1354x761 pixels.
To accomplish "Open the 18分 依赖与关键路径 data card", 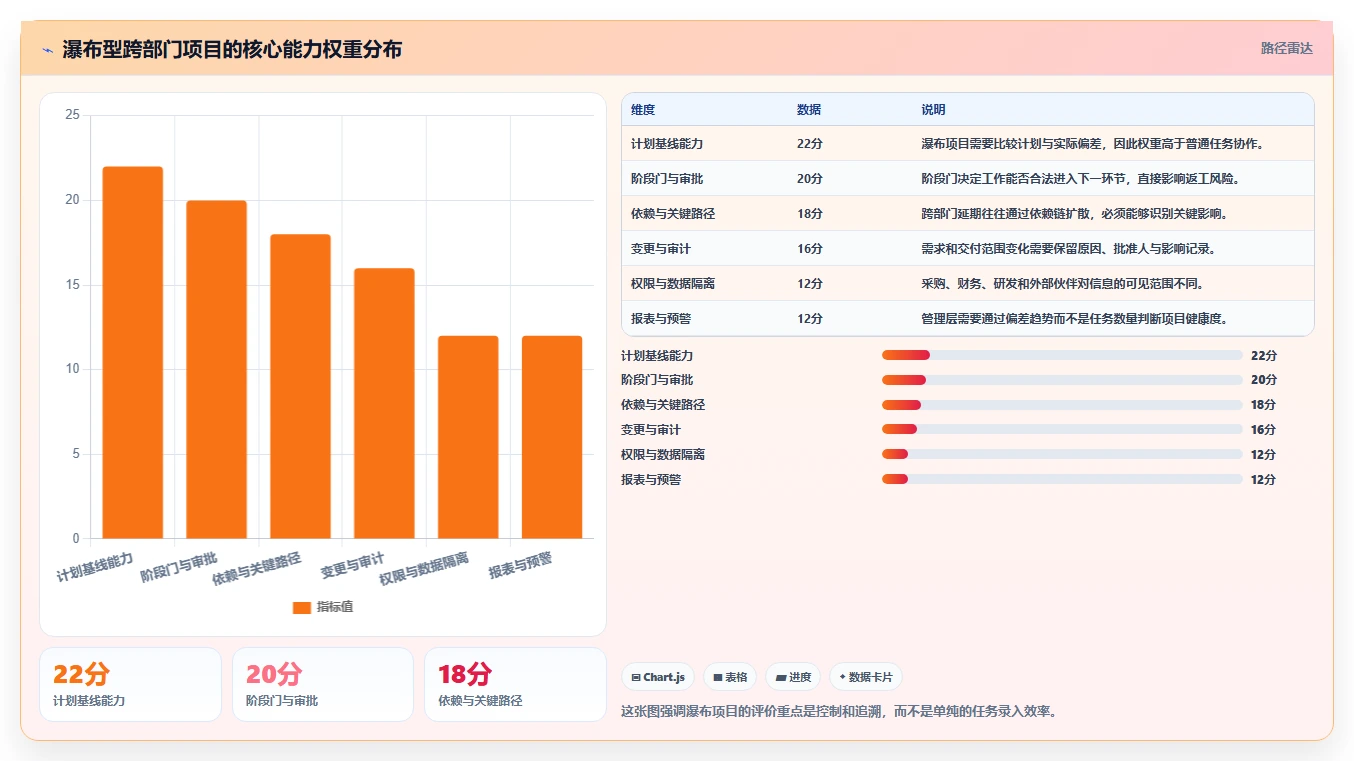I will coord(515,684).
